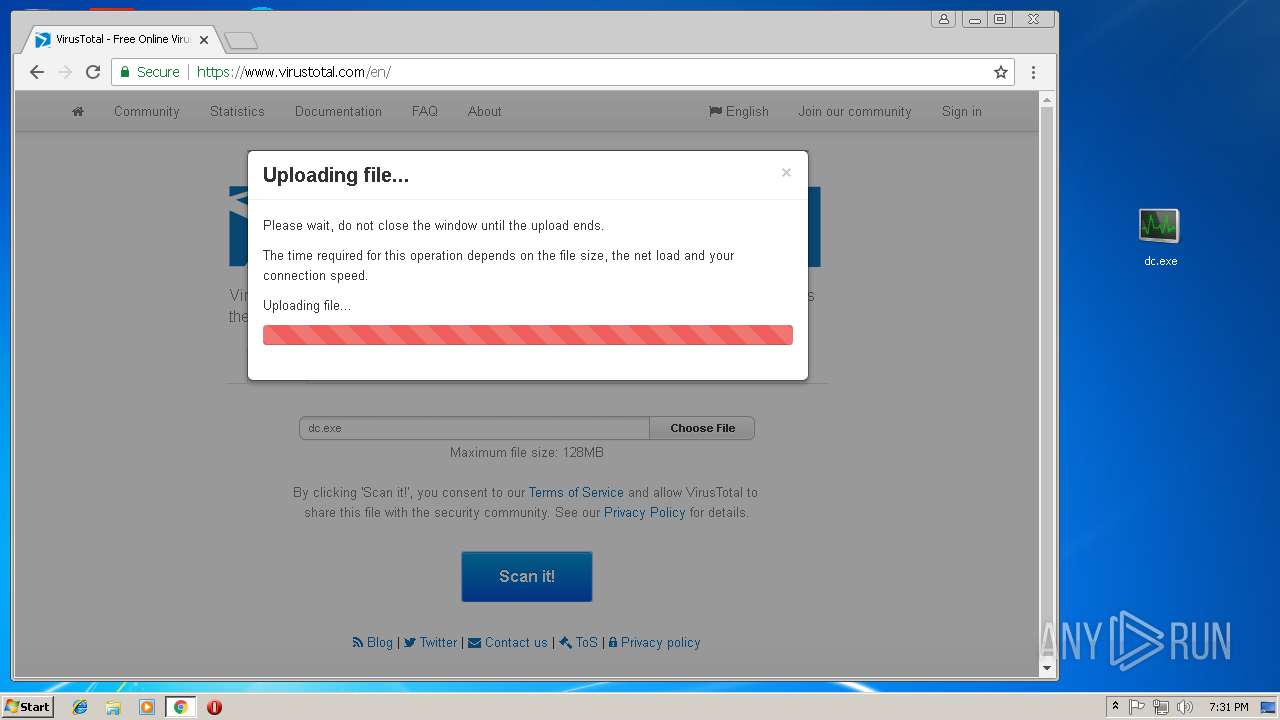Open the Documentation page

pos(338,111)
